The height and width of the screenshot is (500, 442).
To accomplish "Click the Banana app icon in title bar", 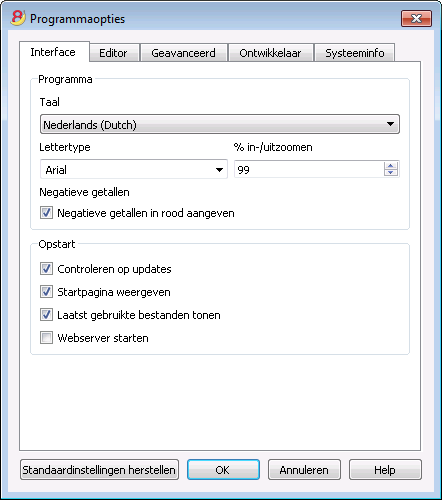I will (18, 18).
